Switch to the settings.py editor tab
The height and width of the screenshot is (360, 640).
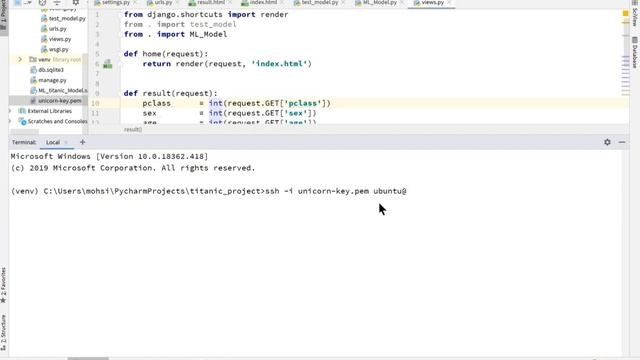click(x=115, y=2)
